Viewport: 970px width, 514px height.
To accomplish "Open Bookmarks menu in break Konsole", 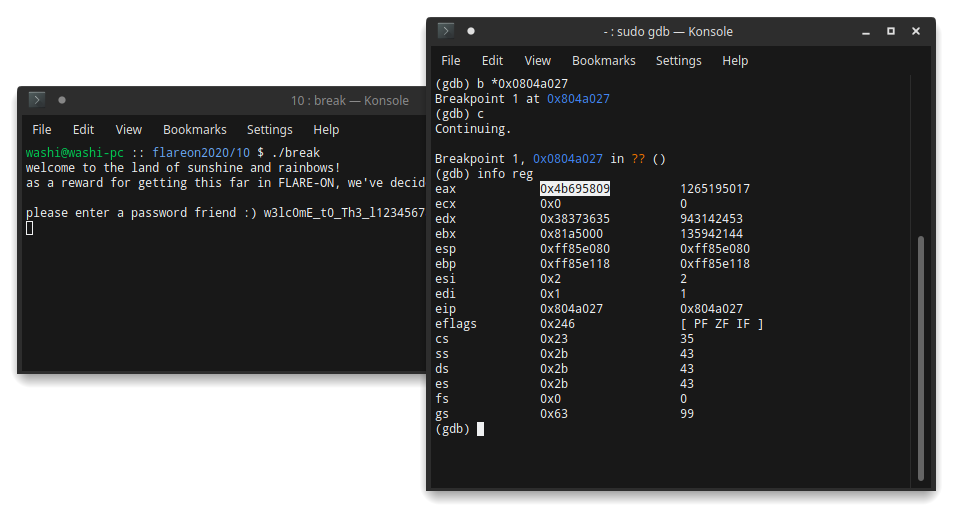I will (195, 129).
